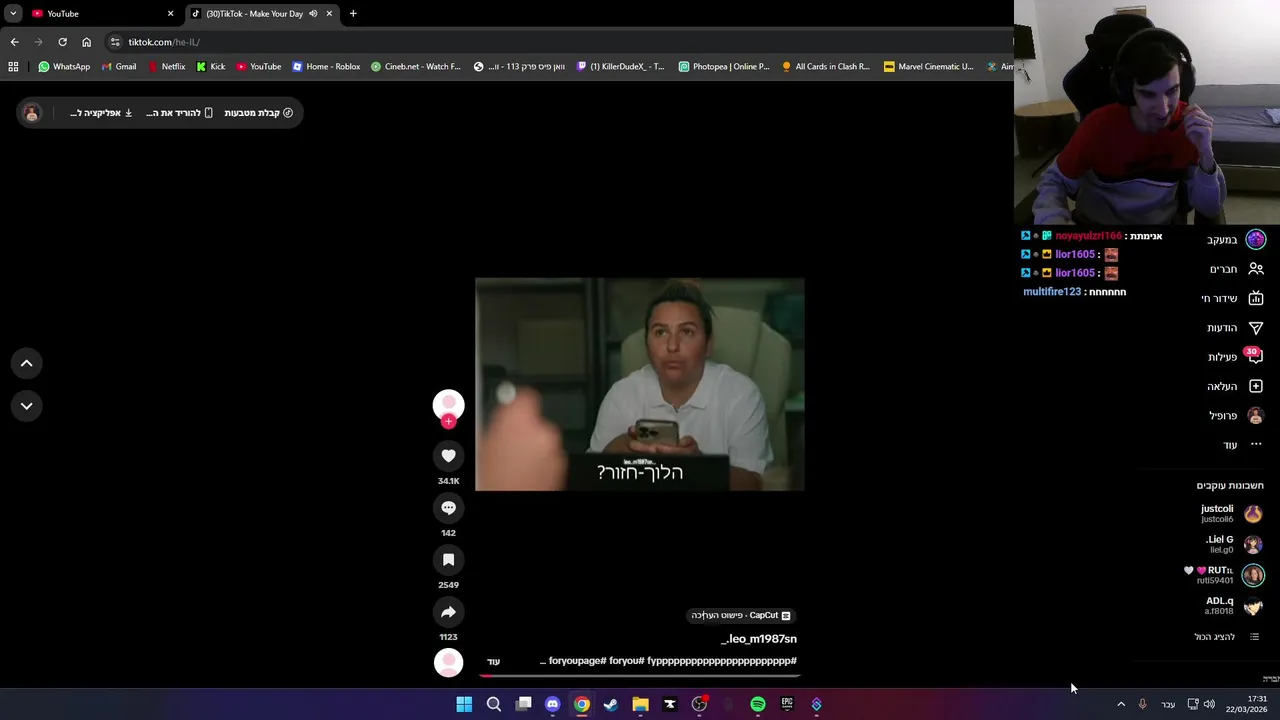
Task: Open the Photopea bookmark
Action: point(724,67)
